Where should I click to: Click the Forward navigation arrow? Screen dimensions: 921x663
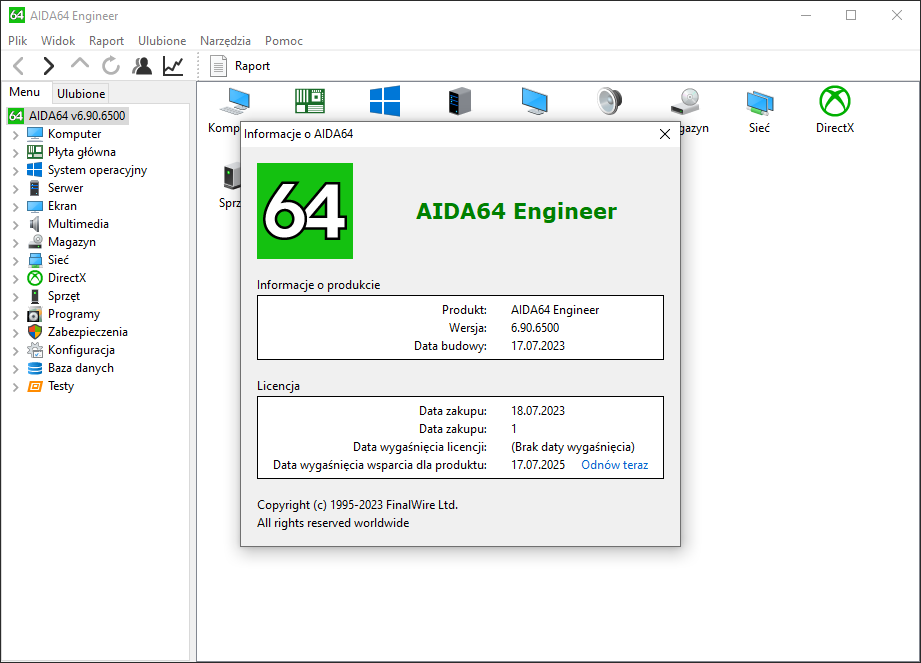(49, 66)
